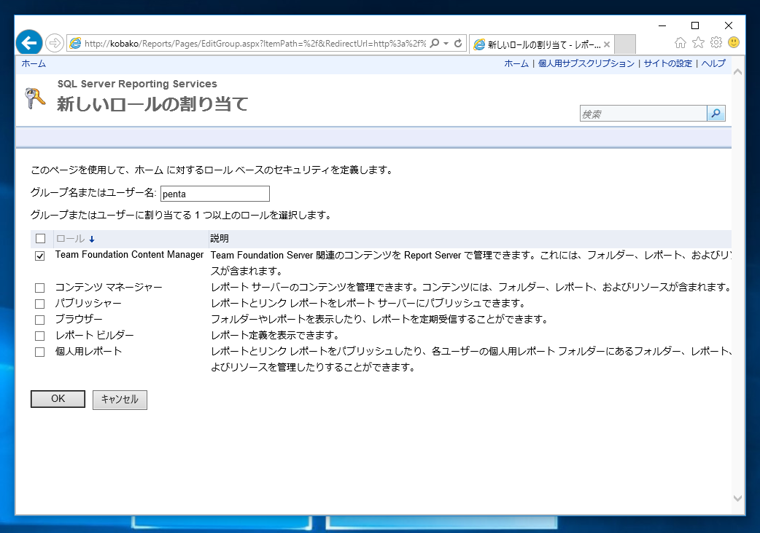
Task: Click the smiley feedback icon
Action: (734, 43)
